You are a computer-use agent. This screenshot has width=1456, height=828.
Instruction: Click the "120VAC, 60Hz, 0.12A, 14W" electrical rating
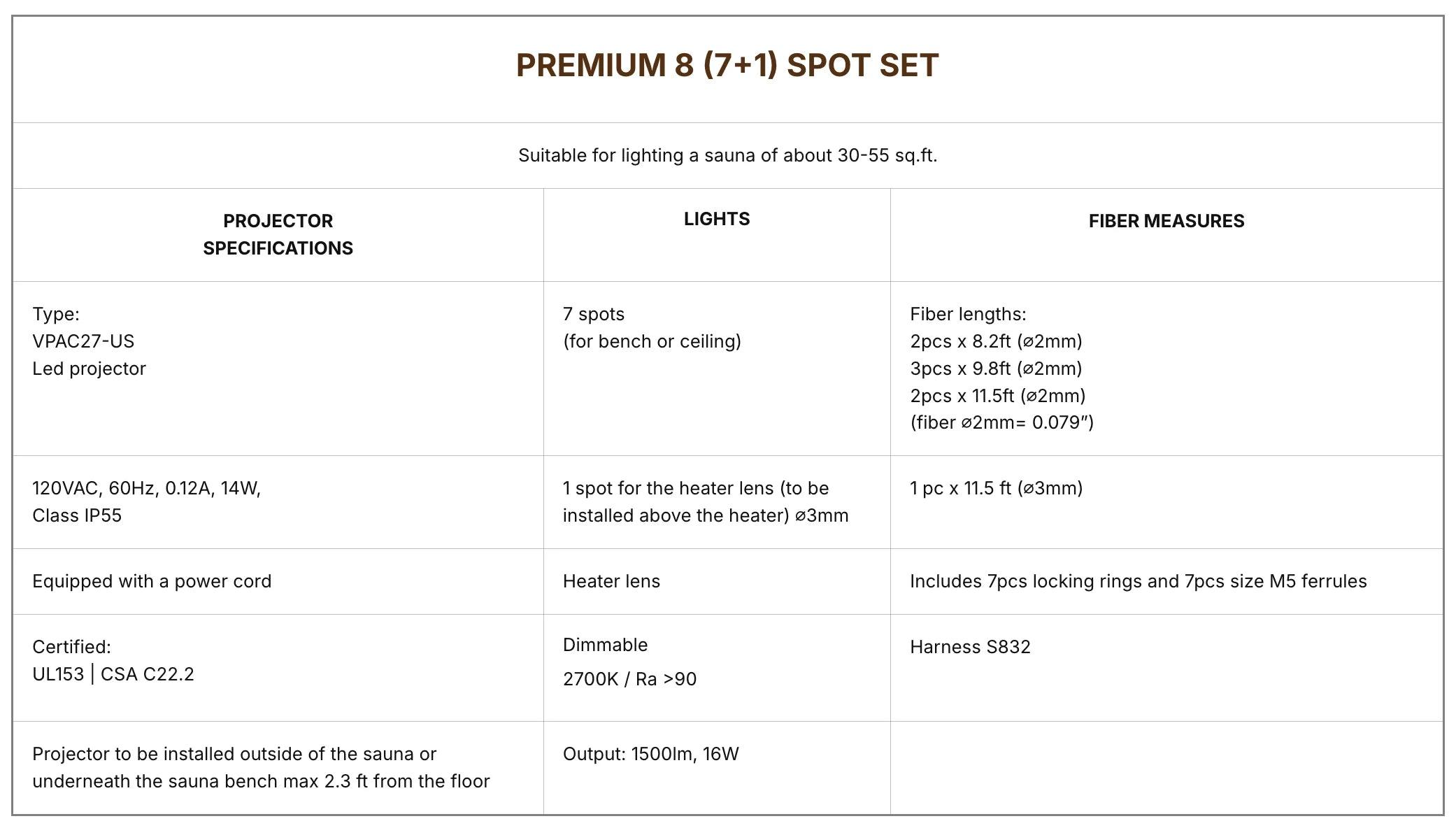[x=146, y=488]
